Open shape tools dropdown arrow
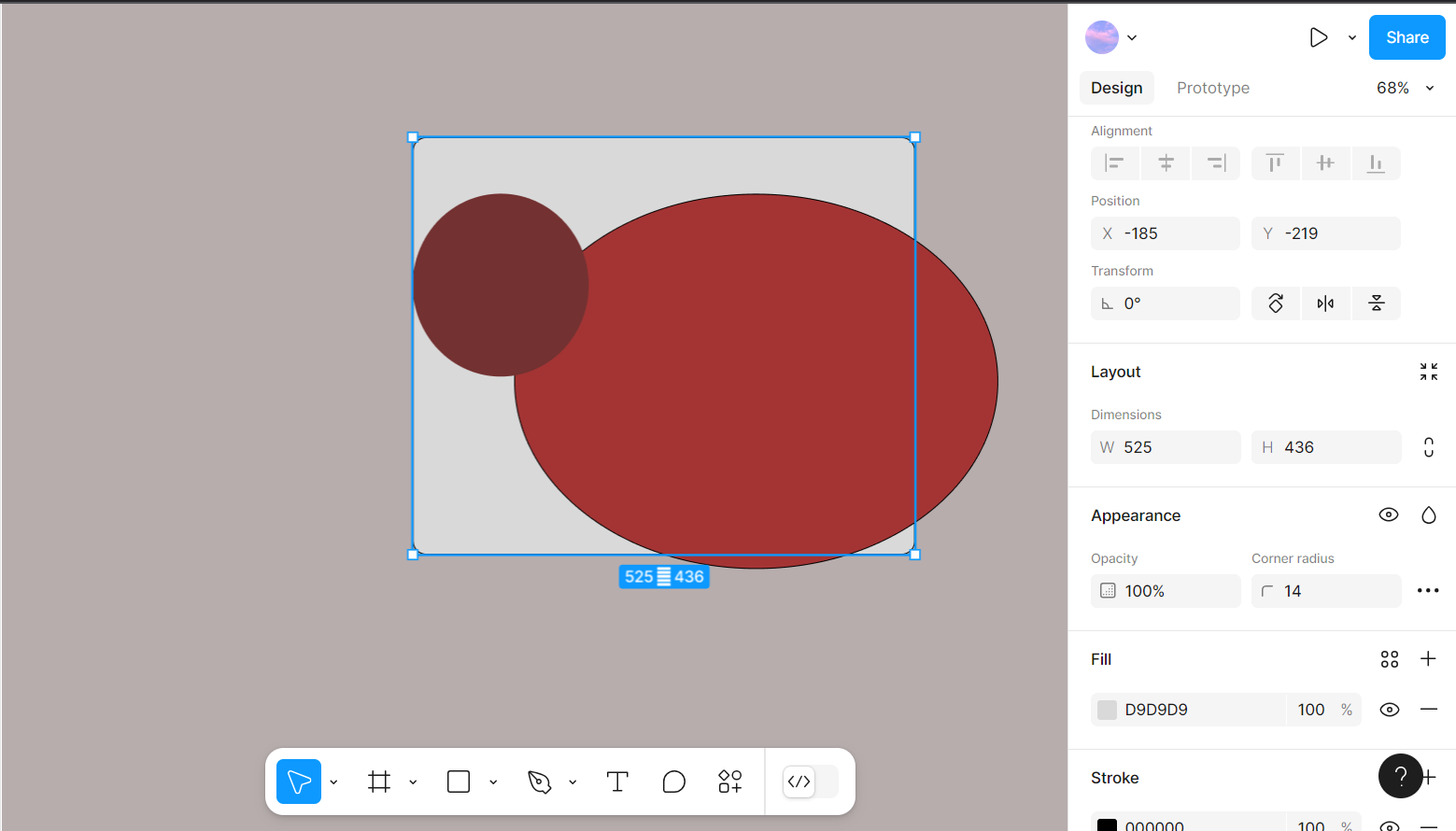This screenshot has height=831, width=1456. (x=493, y=782)
